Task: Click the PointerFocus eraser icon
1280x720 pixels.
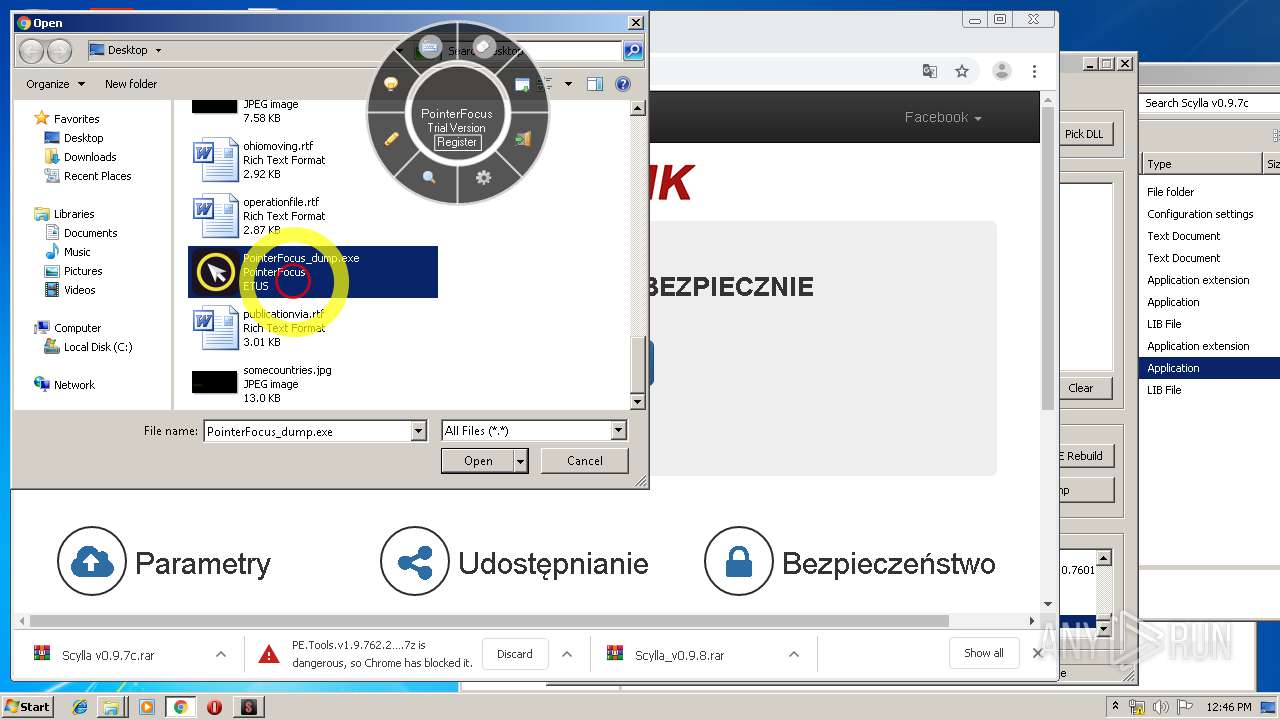Action: point(484,46)
